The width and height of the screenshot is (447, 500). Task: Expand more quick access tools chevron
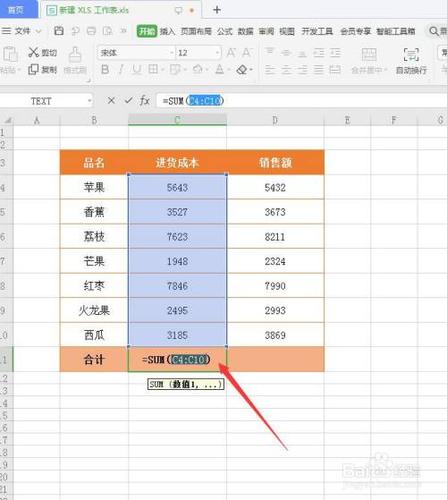[123, 31]
